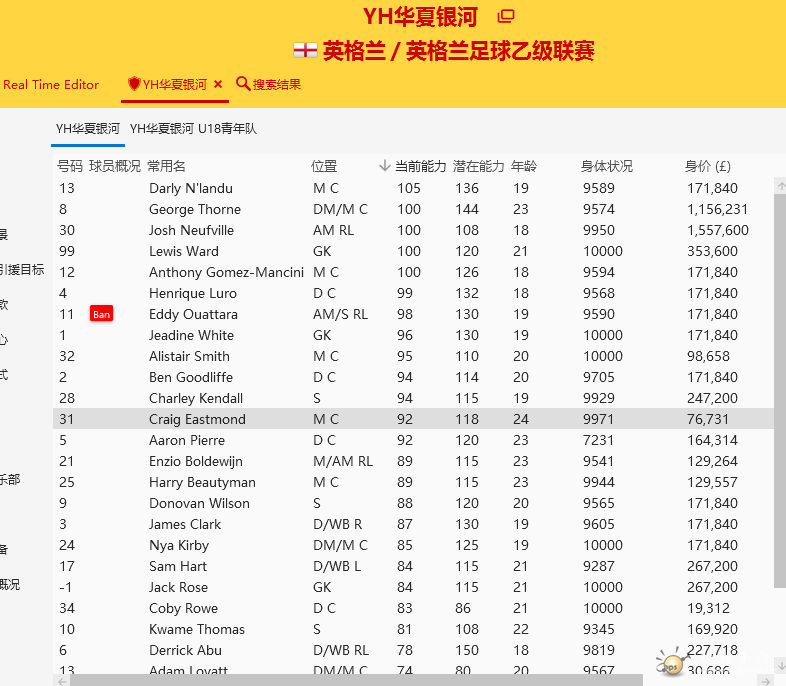Screen dimensions: 786x686
Task: Click the copy icon beside the YH华夏银河 title
Action: click(506, 16)
